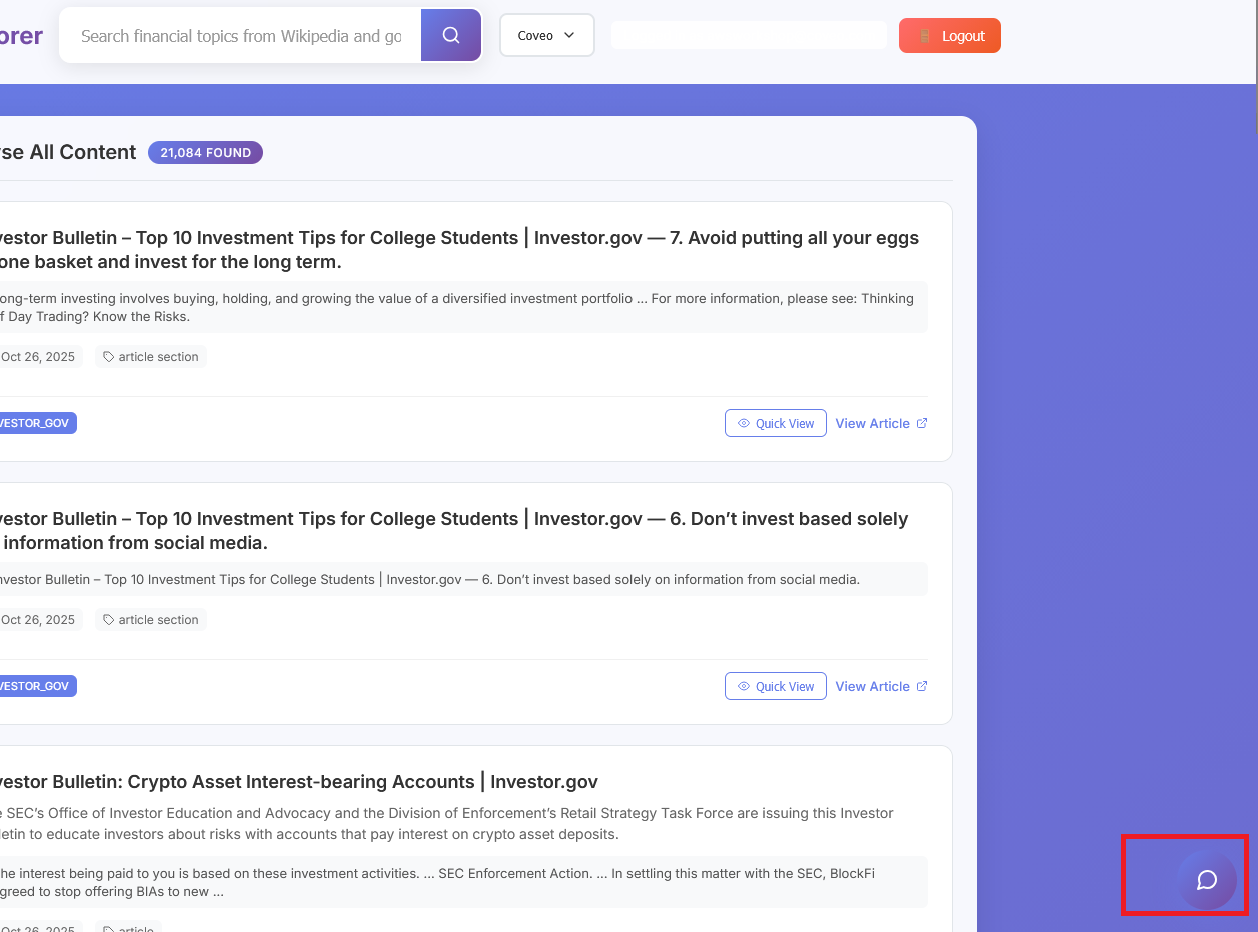The image size is (1258, 932).
Task: Focus the financial topics search field
Action: click(240, 36)
